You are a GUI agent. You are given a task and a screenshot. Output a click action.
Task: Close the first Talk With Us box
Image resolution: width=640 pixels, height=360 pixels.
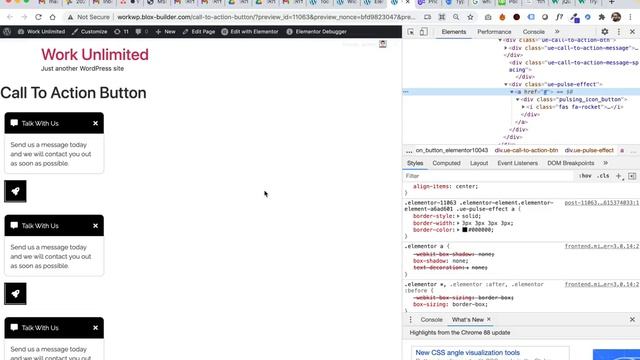pyautogui.click(x=95, y=123)
